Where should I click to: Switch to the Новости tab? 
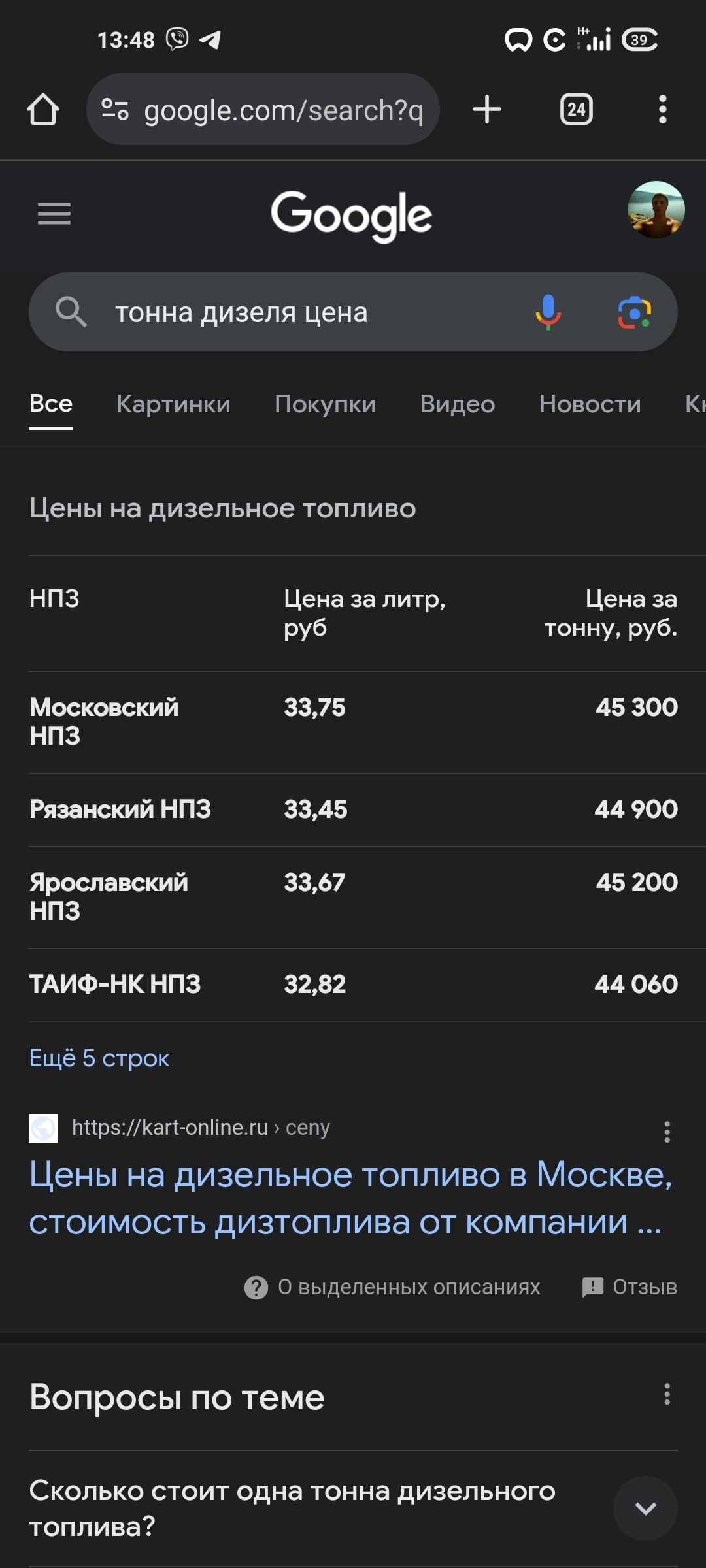[x=590, y=404]
